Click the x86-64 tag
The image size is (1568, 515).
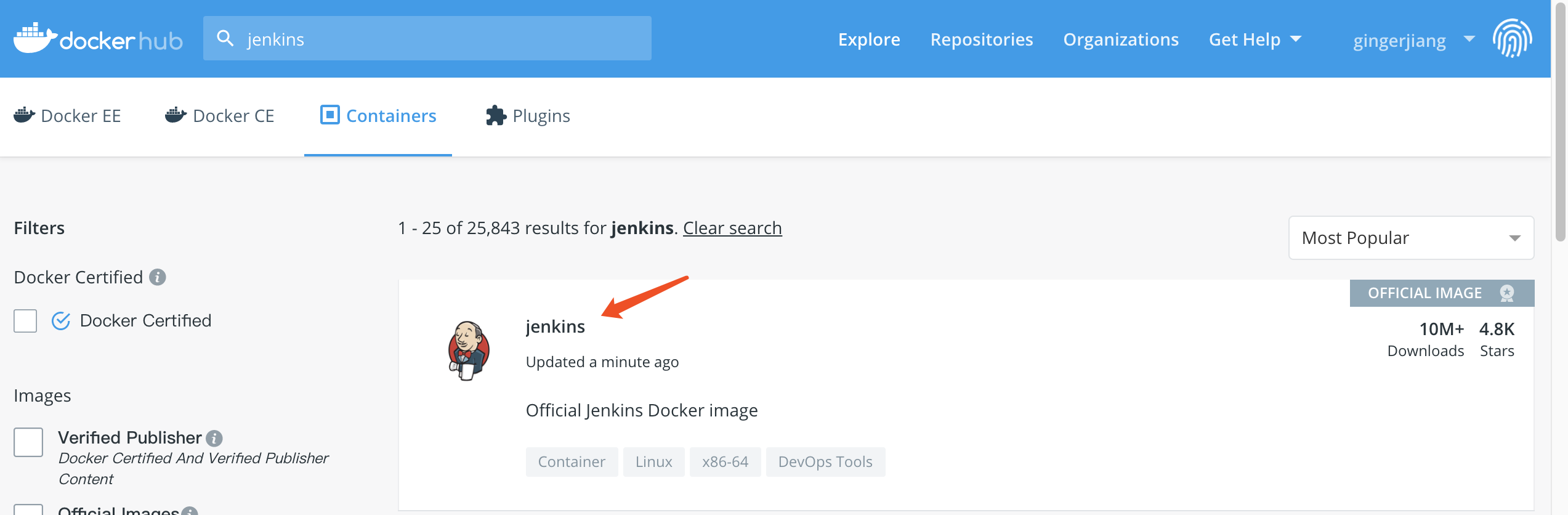(x=725, y=462)
